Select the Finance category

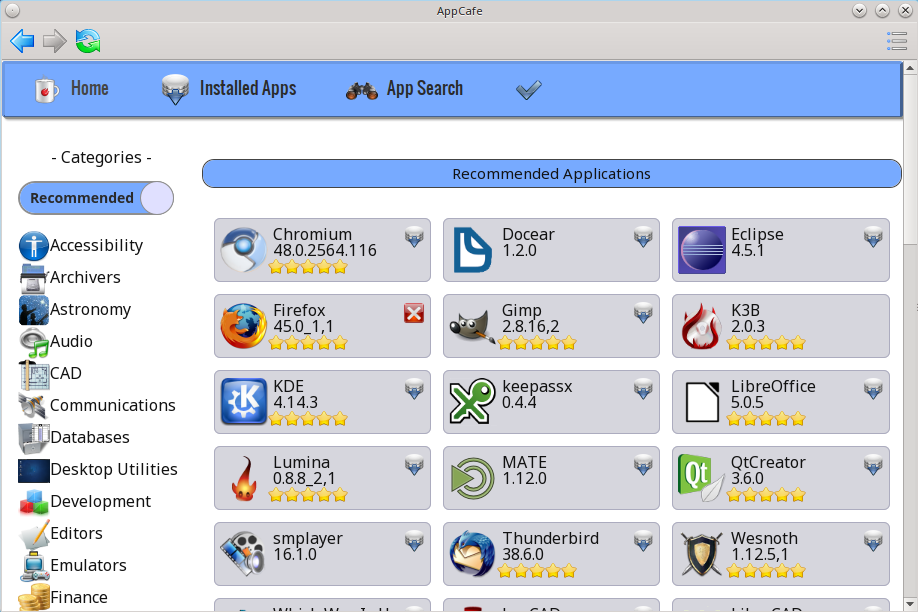tap(63, 597)
